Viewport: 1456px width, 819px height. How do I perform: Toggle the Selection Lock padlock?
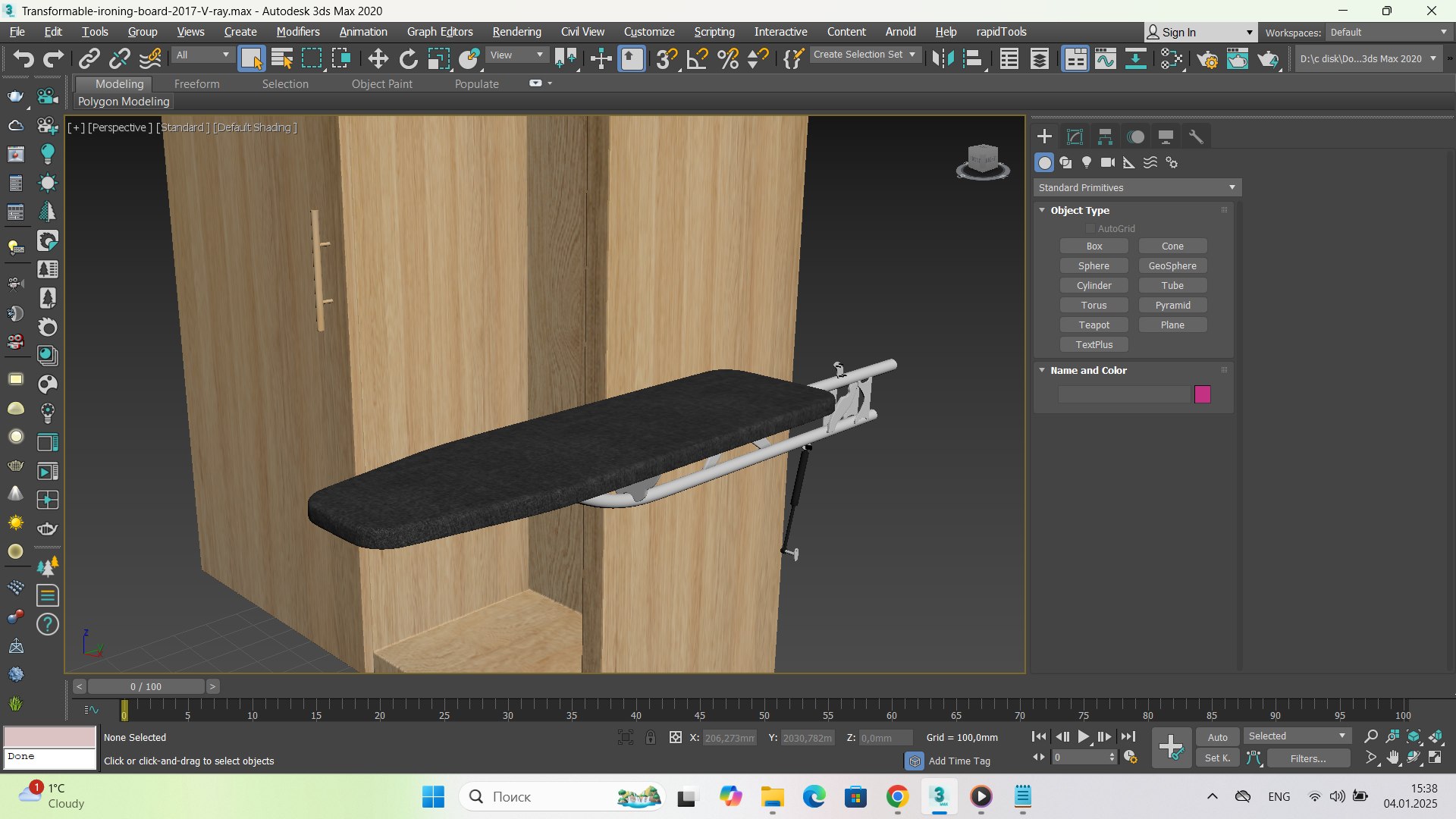(651, 737)
